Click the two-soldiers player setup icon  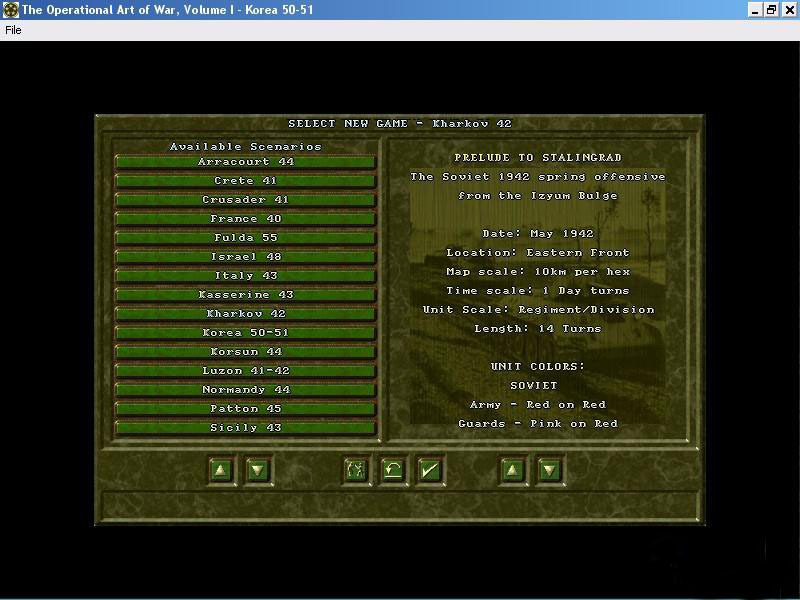click(x=355, y=470)
